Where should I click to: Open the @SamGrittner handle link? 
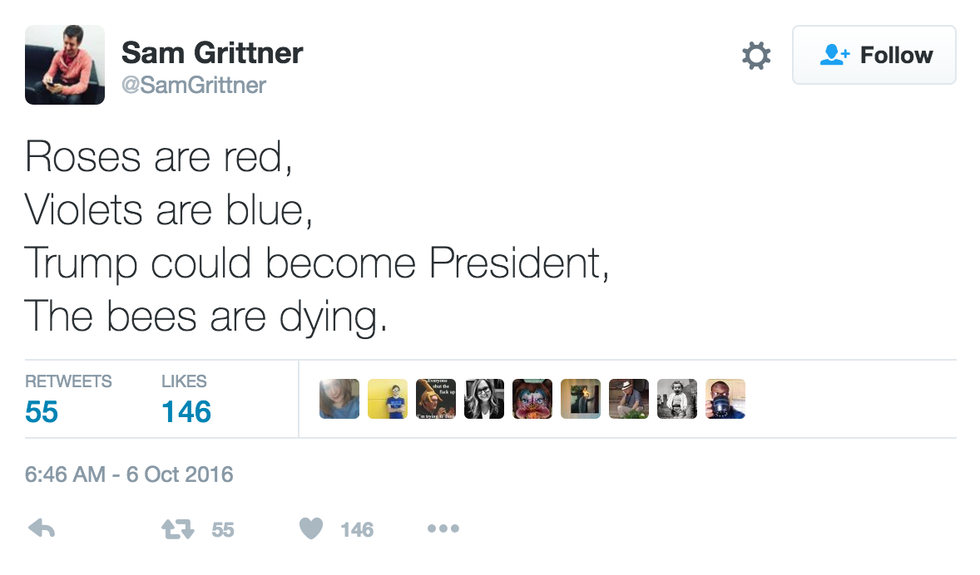(194, 85)
